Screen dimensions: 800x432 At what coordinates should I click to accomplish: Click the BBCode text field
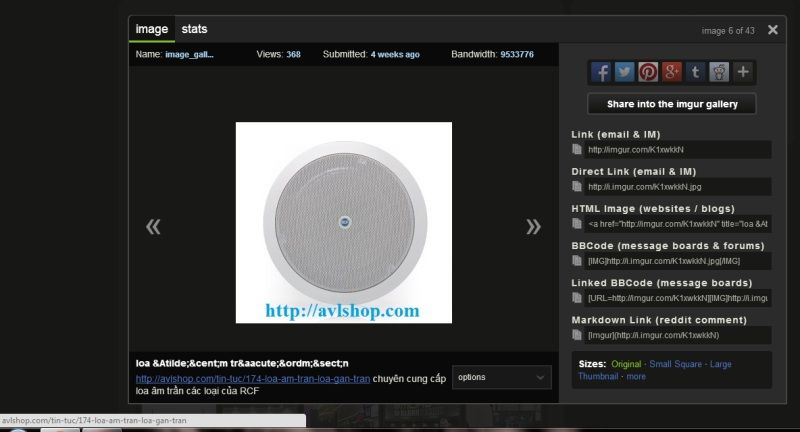678,261
